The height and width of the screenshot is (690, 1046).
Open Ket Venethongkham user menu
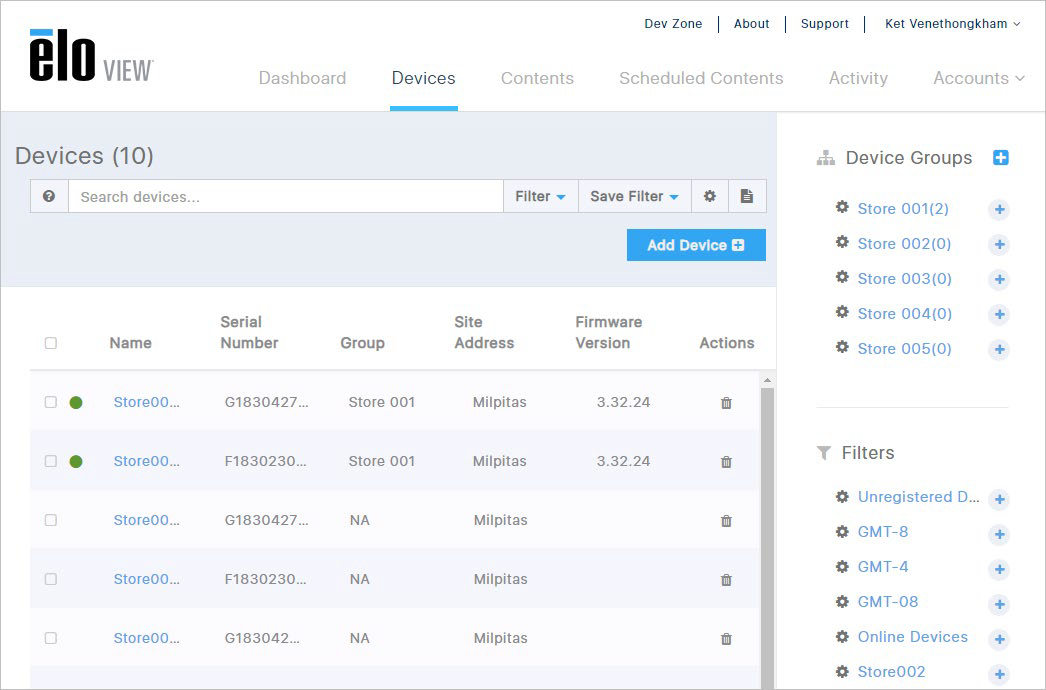[x=953, y=24]
